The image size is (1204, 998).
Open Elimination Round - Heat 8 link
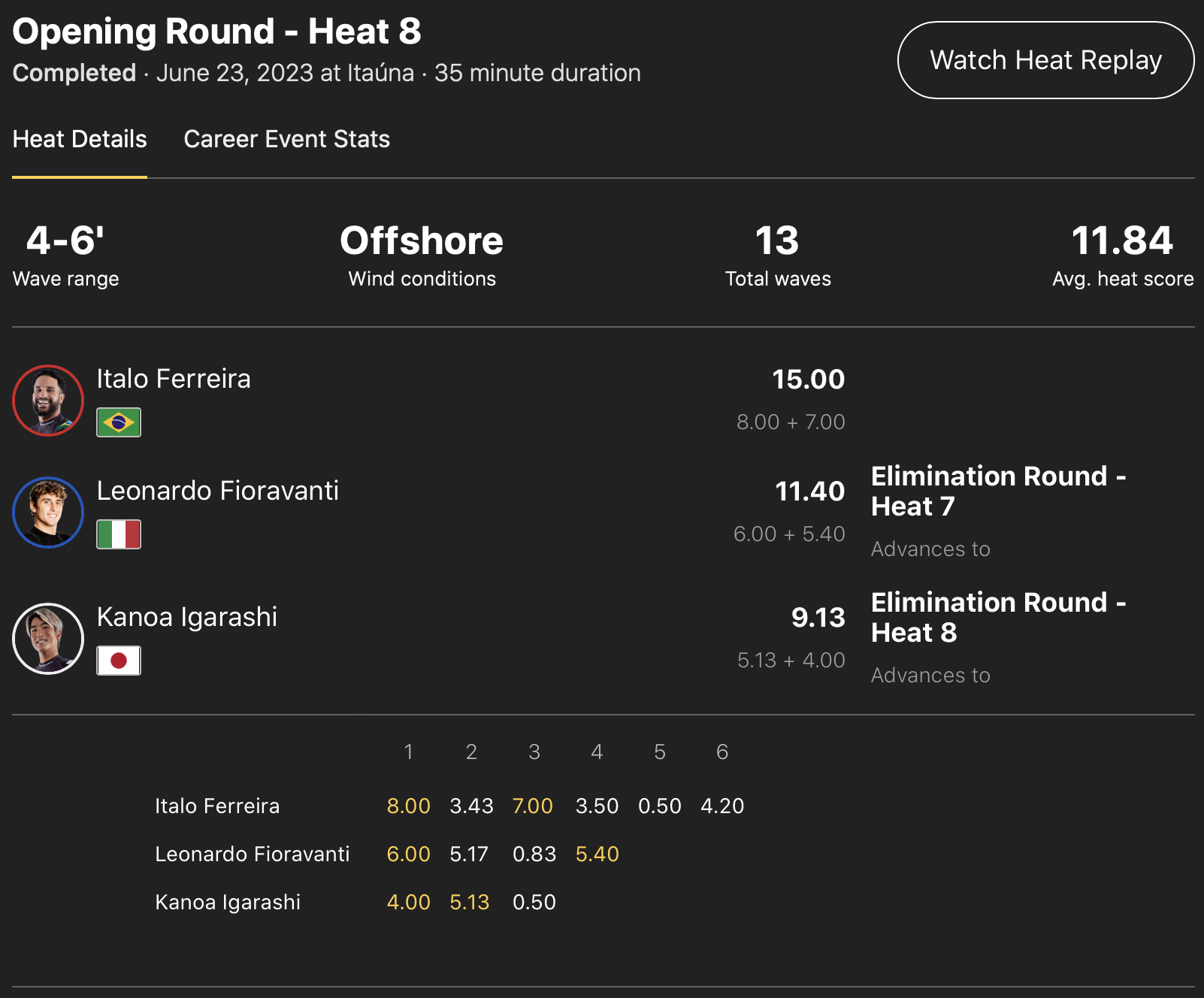(x=998, y=618)
